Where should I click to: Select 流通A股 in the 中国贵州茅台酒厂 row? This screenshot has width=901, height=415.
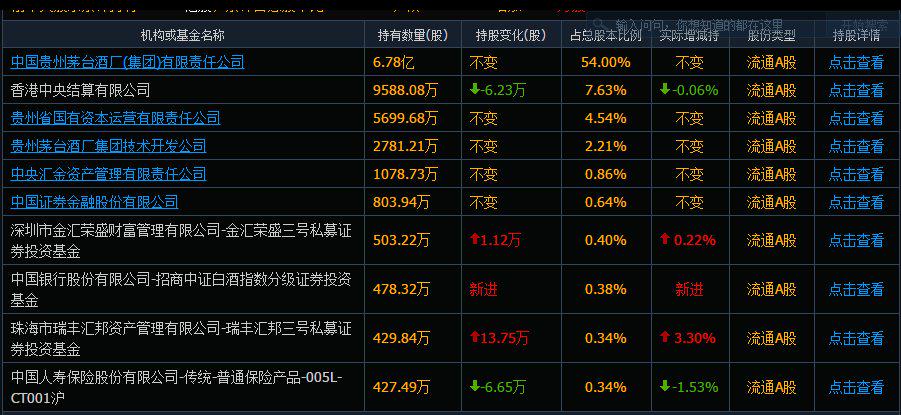(x=772, y=62)
